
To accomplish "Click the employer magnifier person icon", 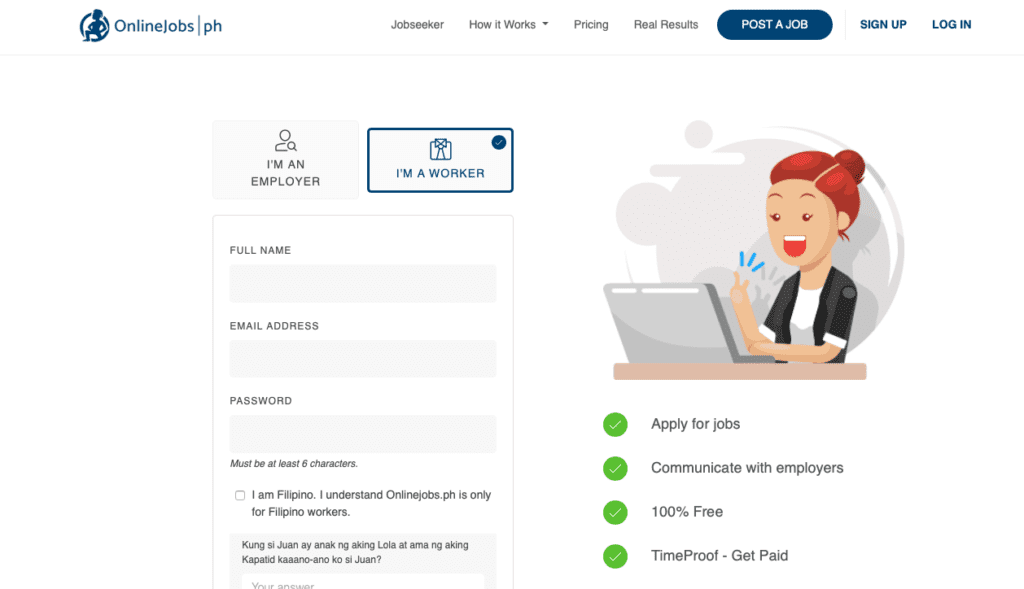I will coord(285,140).
